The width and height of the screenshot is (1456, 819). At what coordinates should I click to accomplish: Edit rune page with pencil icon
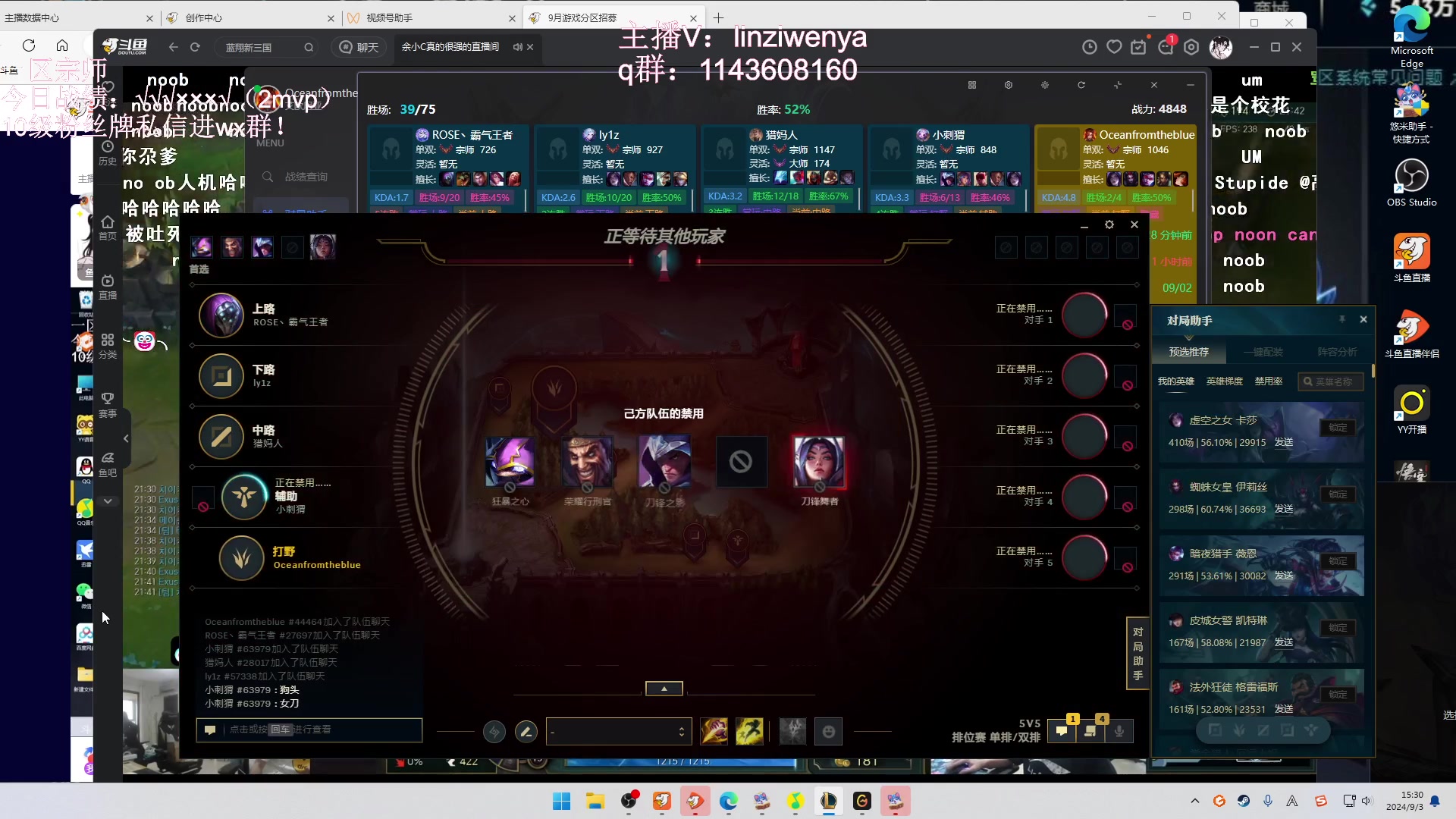click(x=526, y=732)
